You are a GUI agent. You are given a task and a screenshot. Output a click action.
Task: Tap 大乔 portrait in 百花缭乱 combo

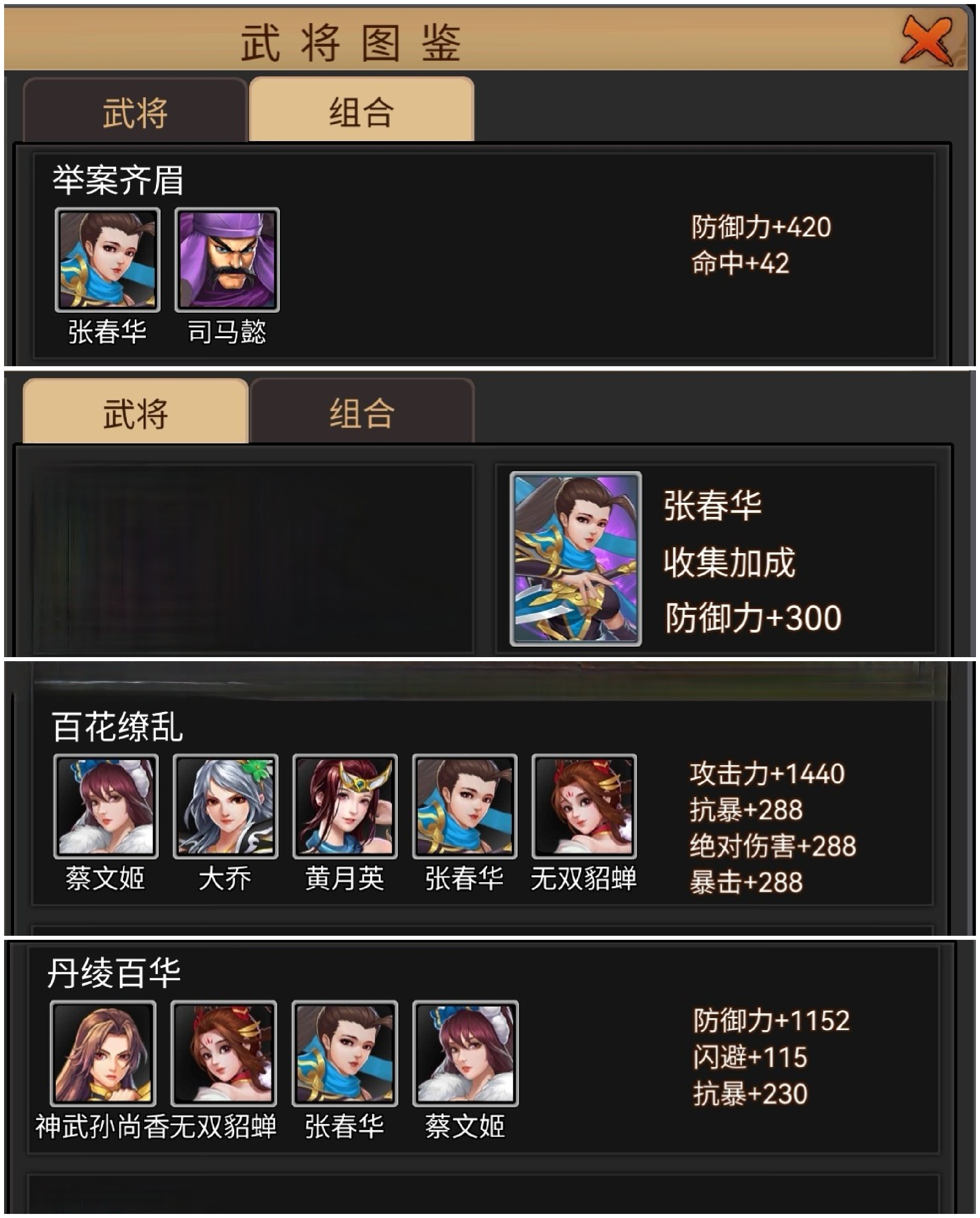(x=225, y=806)
